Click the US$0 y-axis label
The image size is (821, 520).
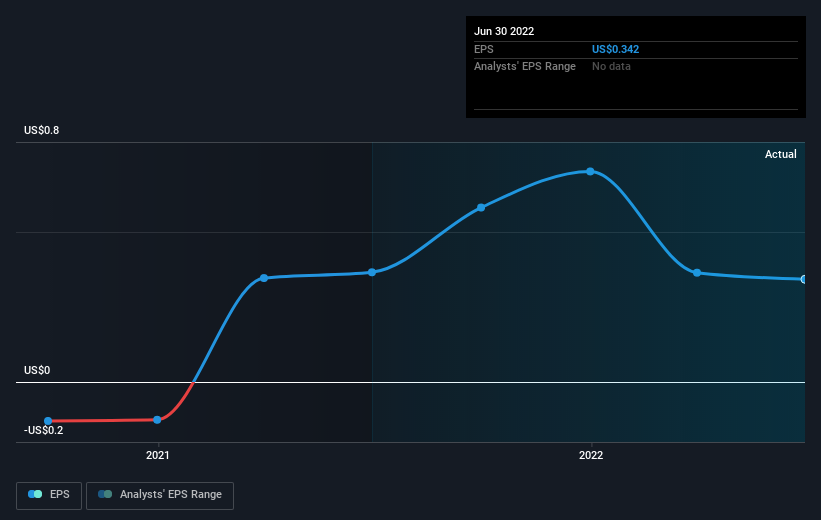tap(37, 370)
